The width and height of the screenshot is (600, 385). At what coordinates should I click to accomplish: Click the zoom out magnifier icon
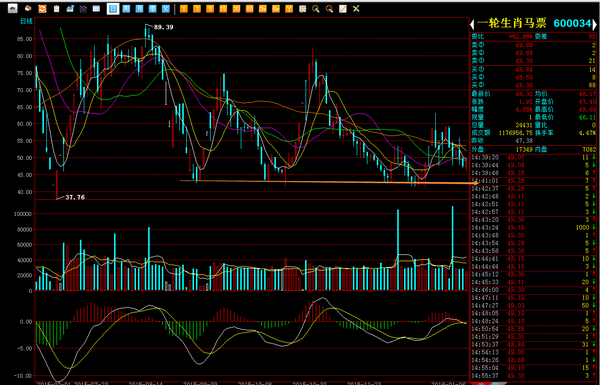329,8
